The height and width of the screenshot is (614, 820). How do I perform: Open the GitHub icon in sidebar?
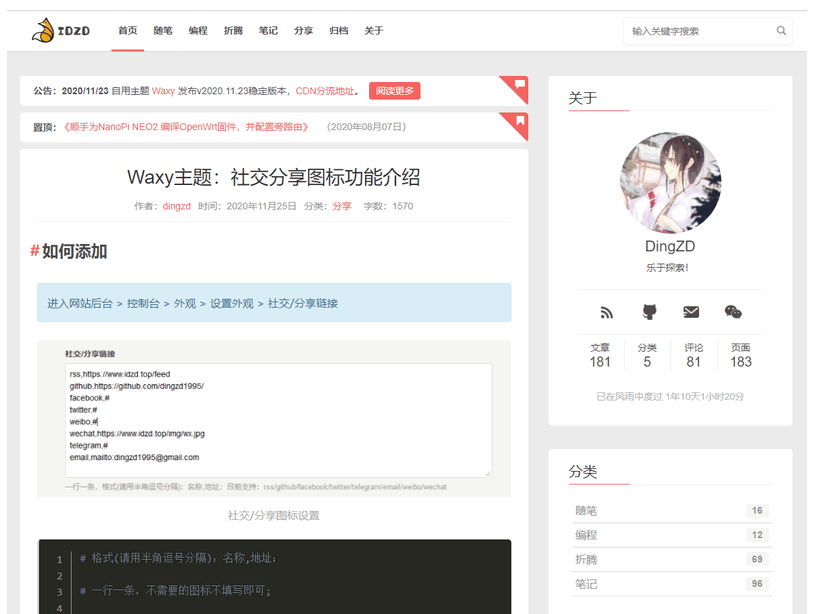(649, 312)
